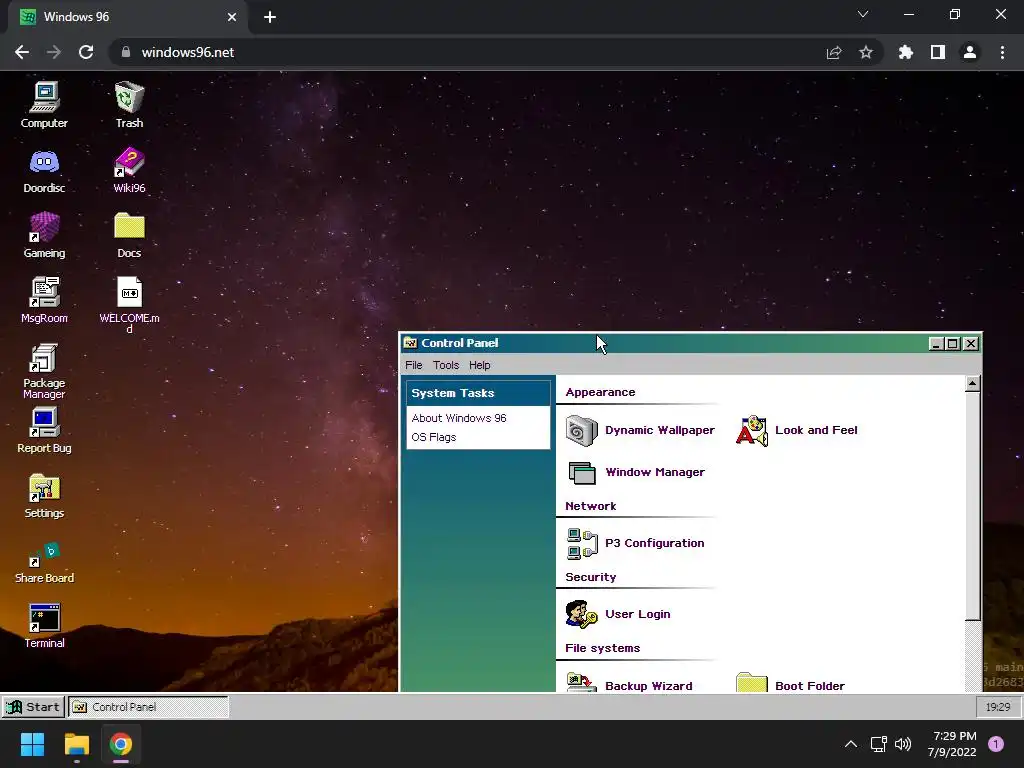This screenshot has width=1024, height=768.
Task: Click the OS Flags link
Action: pos(434,437)
